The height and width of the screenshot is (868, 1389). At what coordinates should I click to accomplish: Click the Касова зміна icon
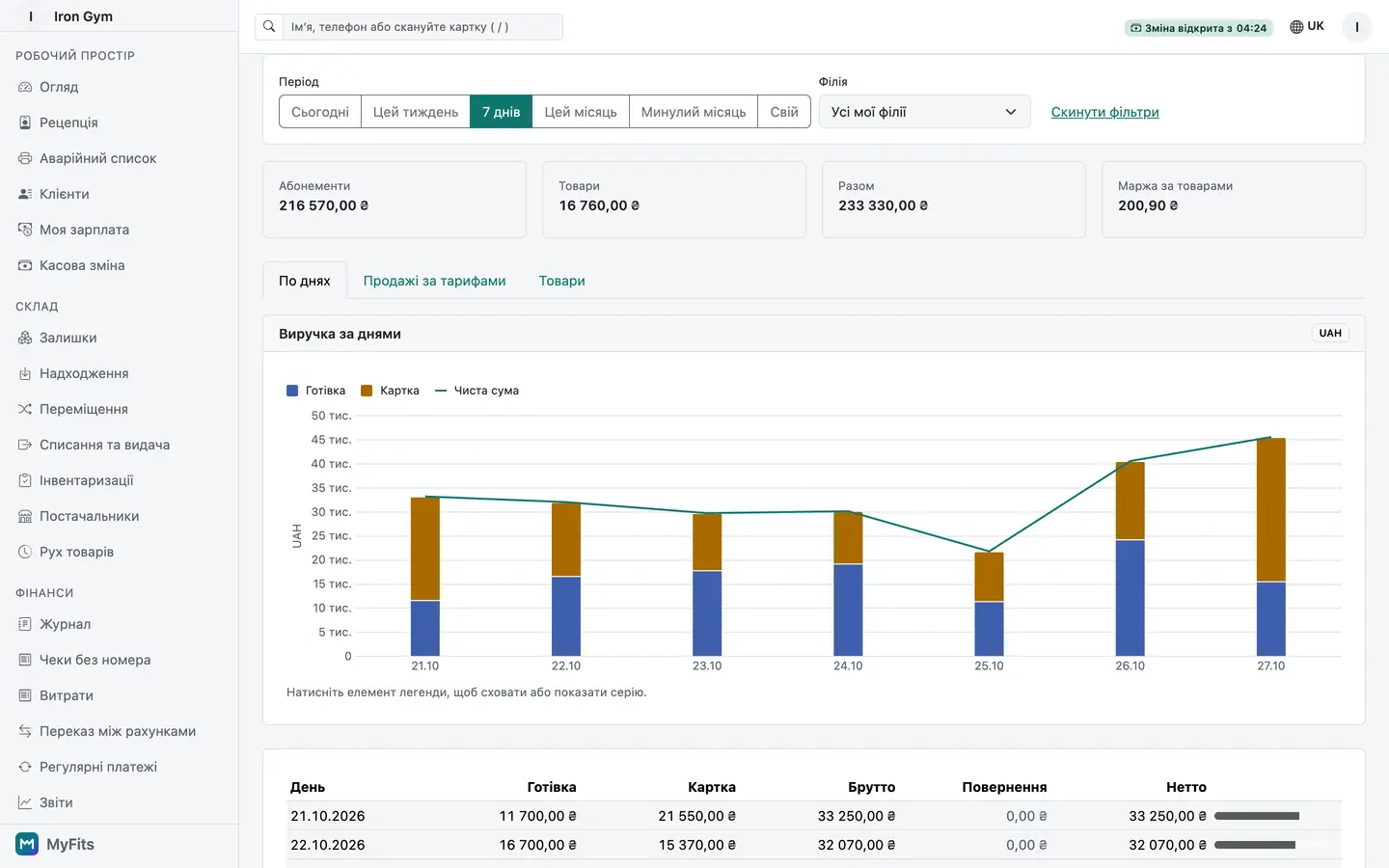(25, 265)
